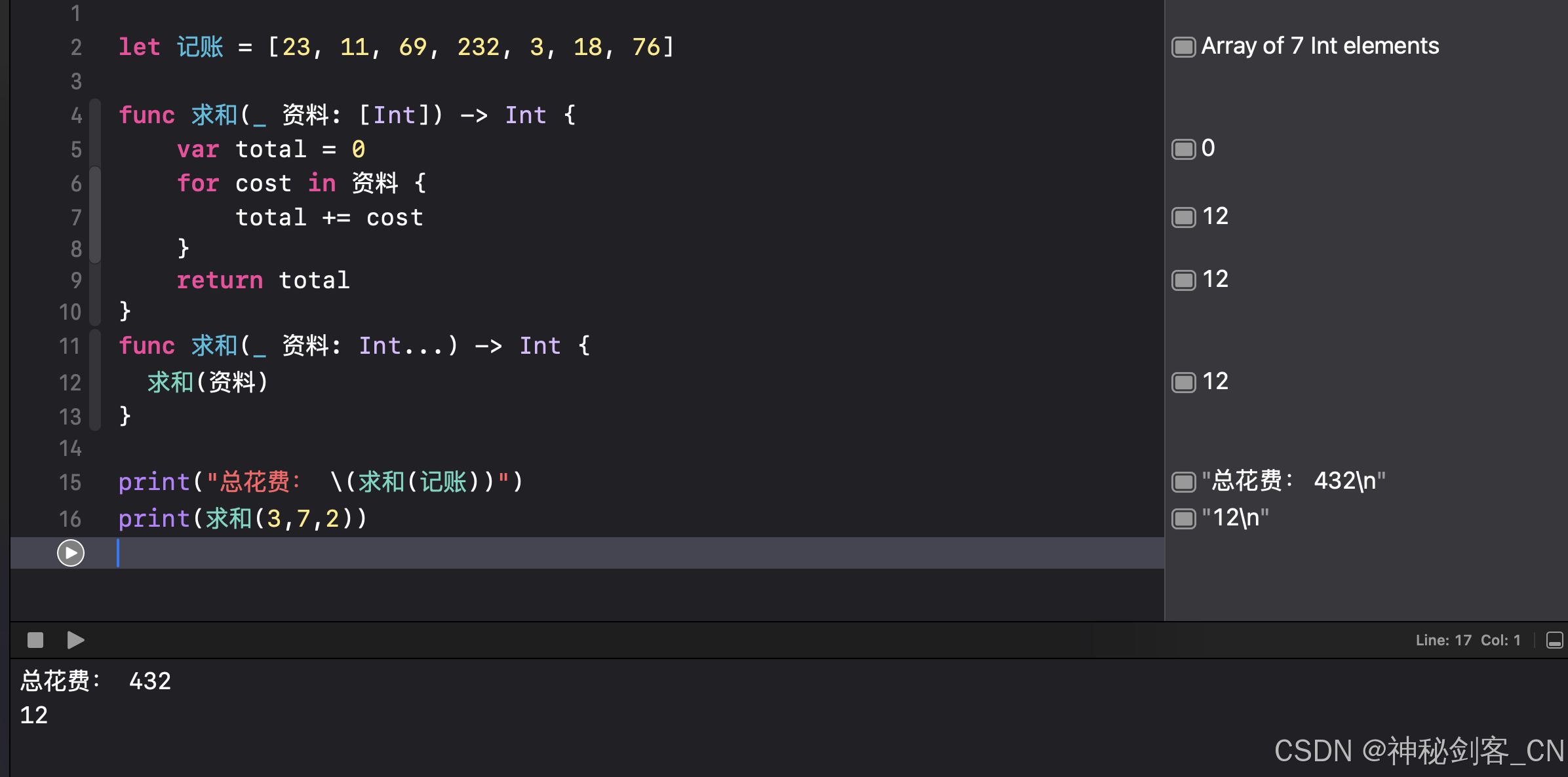Click the 记账 constant name on line 2

[200, 47]
